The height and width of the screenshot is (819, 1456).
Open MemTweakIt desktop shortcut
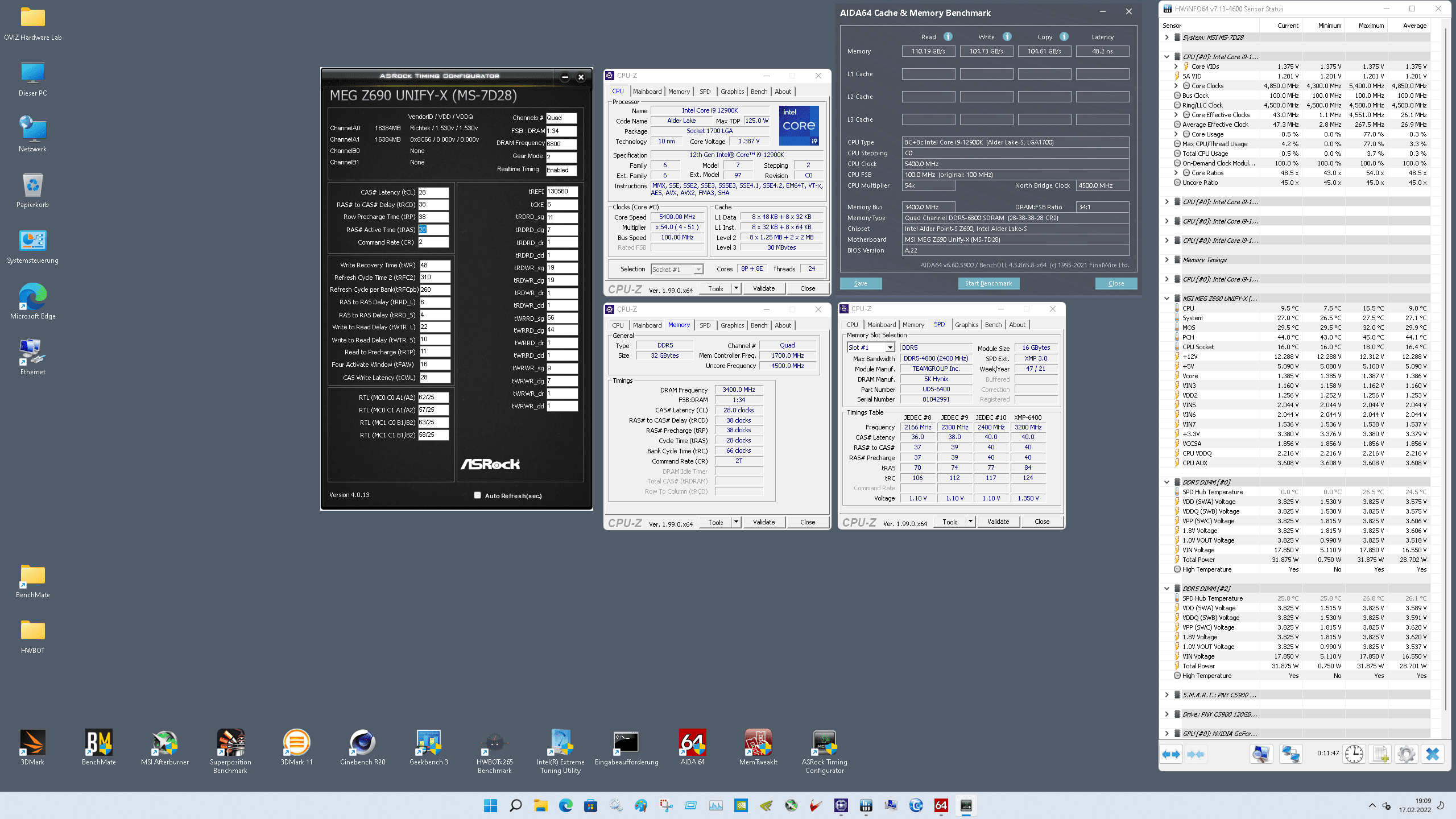pos(758,748)
